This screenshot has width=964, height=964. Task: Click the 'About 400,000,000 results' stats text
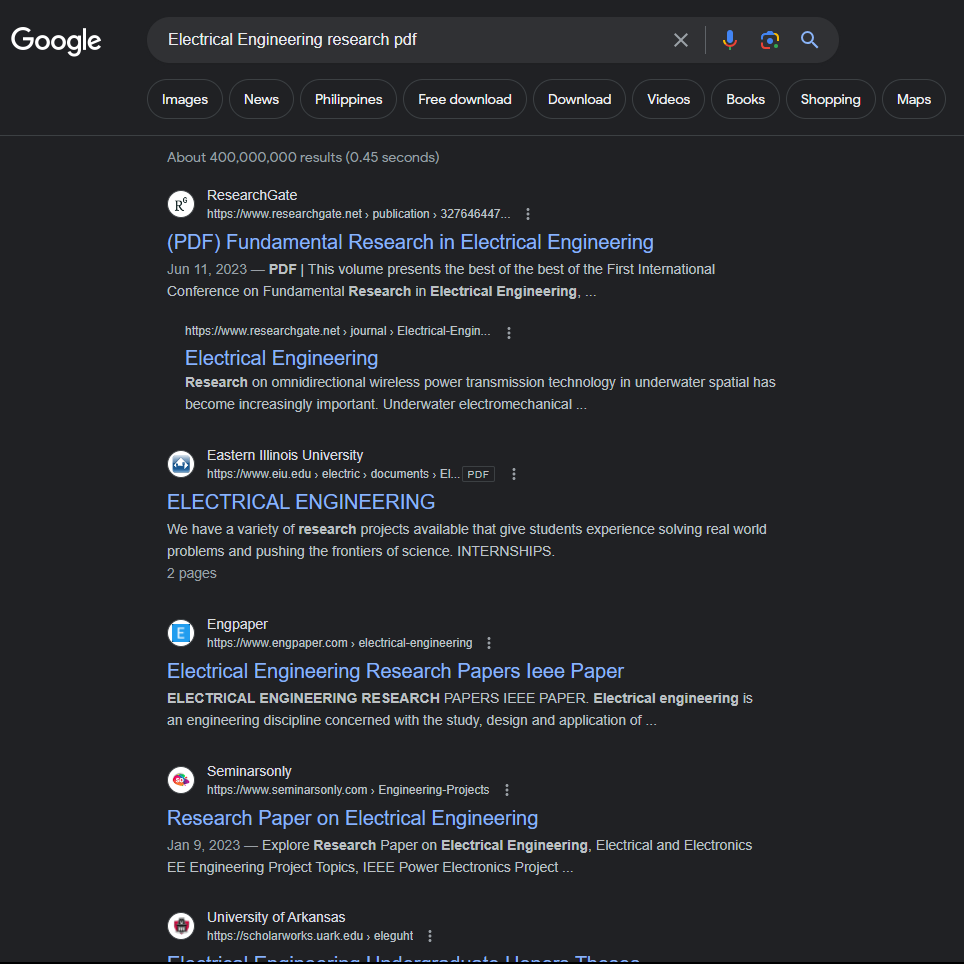point(303,157)
